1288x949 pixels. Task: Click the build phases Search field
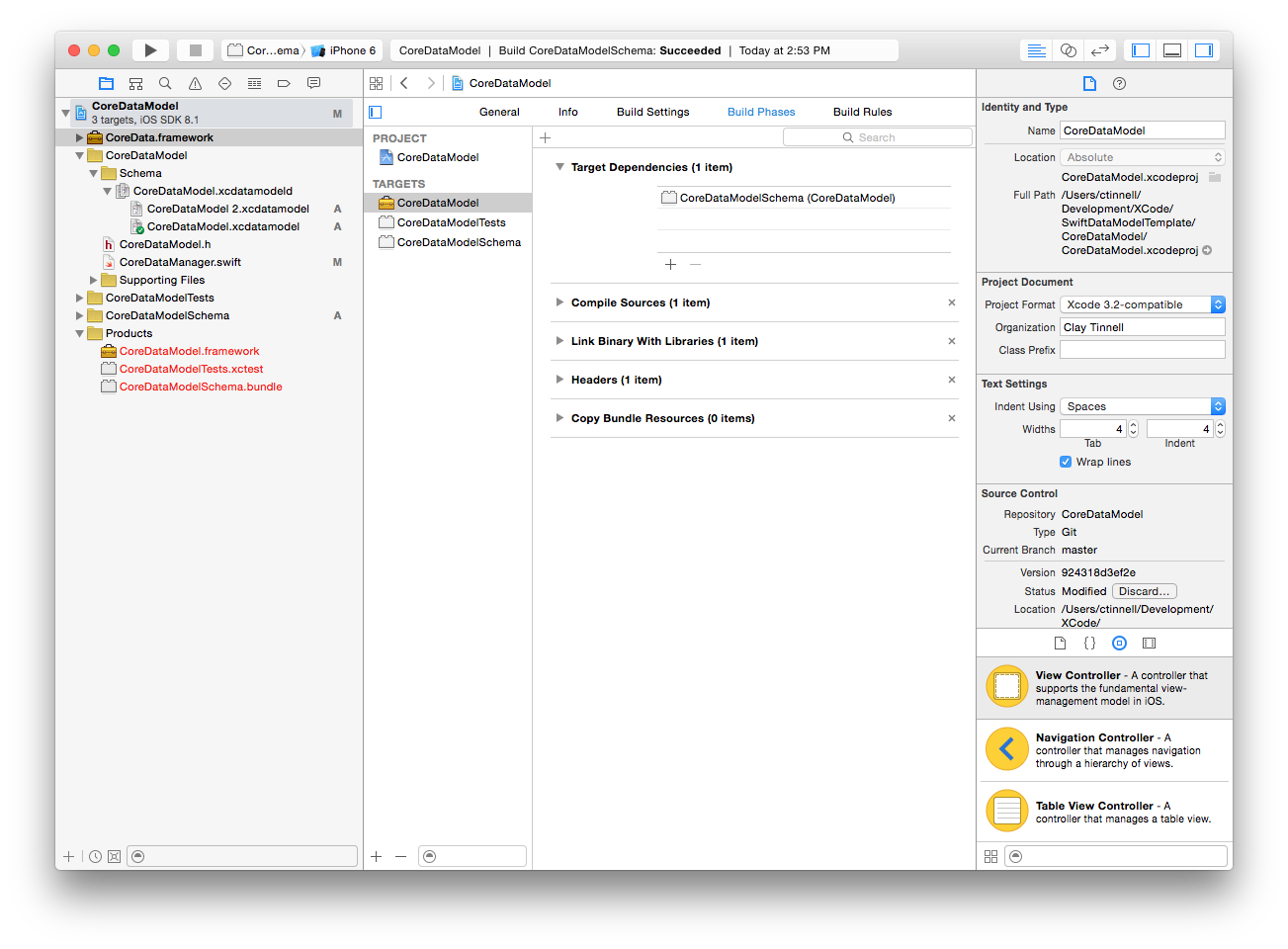pos(878,138)
